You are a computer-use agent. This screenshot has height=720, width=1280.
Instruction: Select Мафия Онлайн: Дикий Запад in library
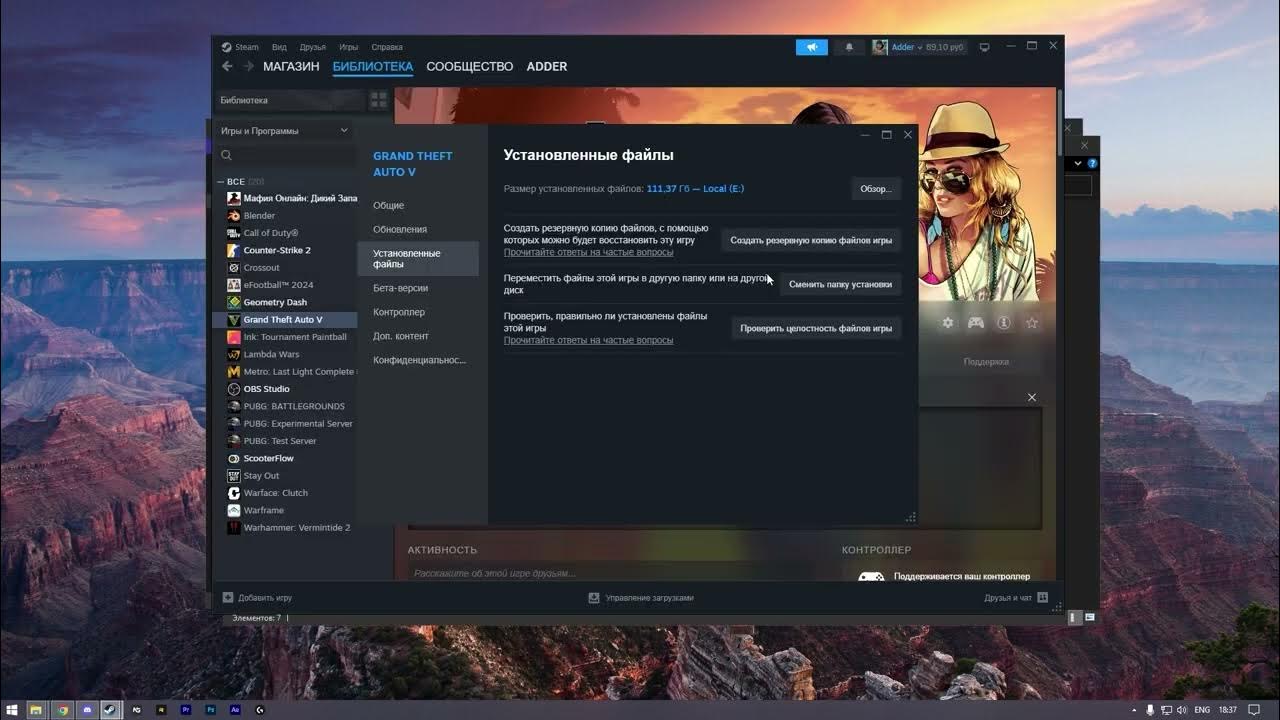coord(293,198)
